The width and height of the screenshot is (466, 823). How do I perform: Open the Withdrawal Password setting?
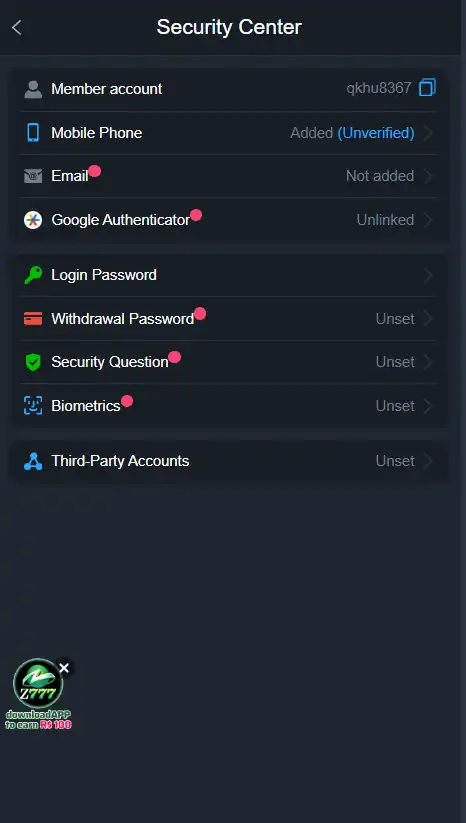coord(228,319)
